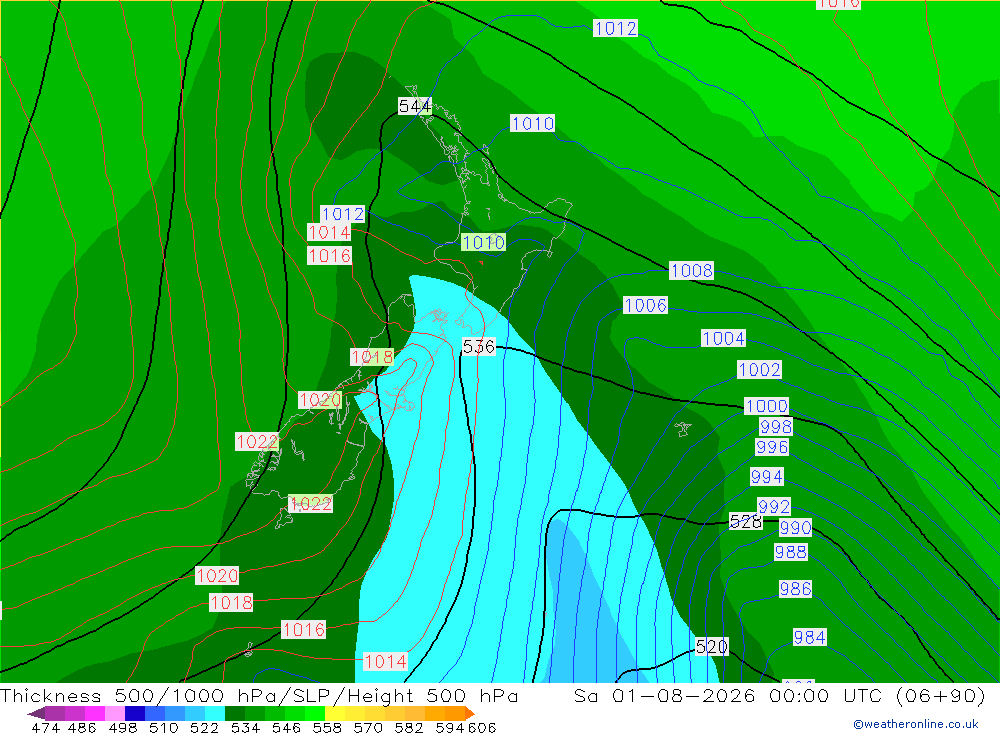Select the darkest green legend swatch above 534
This screenshot has height=733, width=1000.
tap(235, 713)
